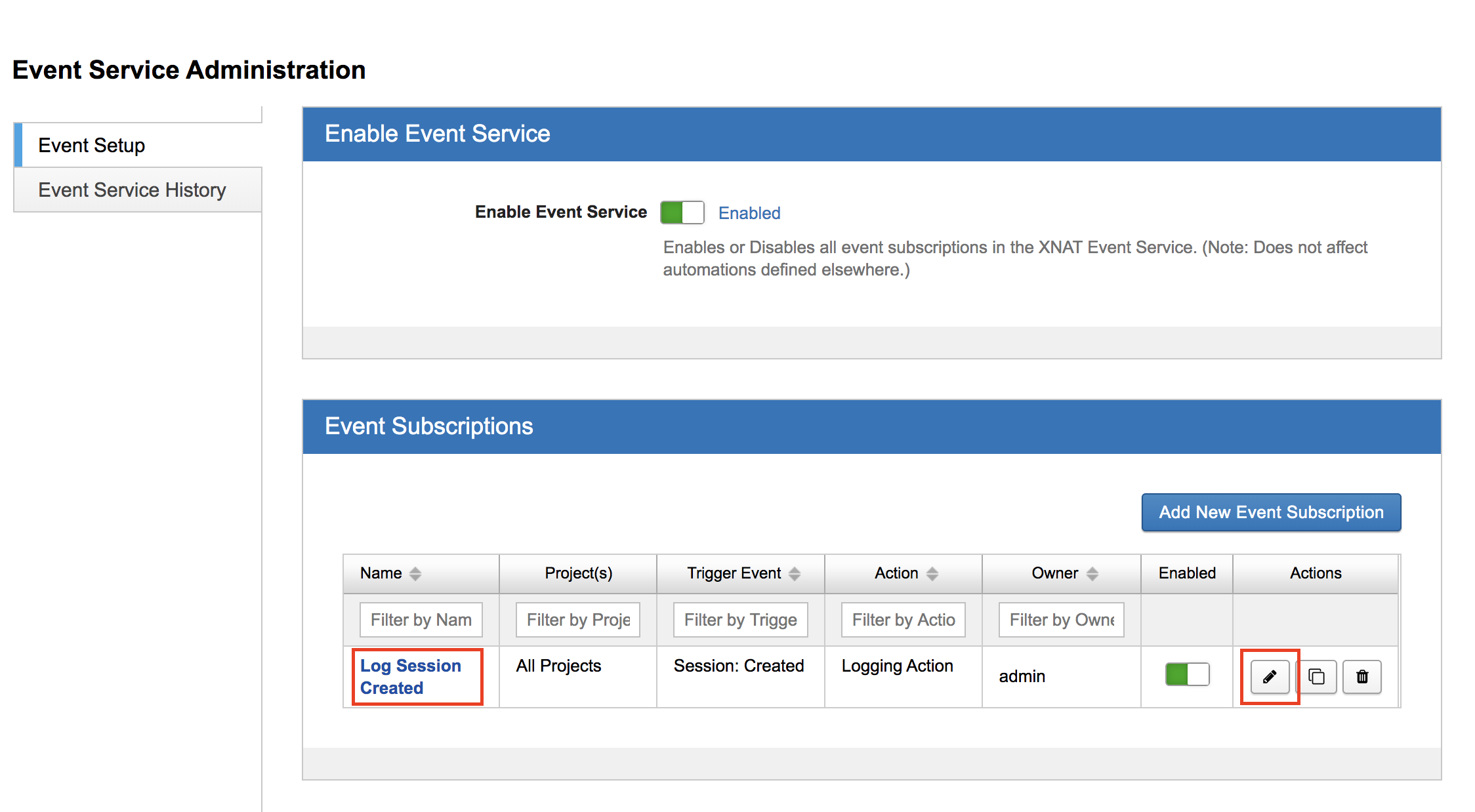Open the Event Setup tab

(92, 145)
